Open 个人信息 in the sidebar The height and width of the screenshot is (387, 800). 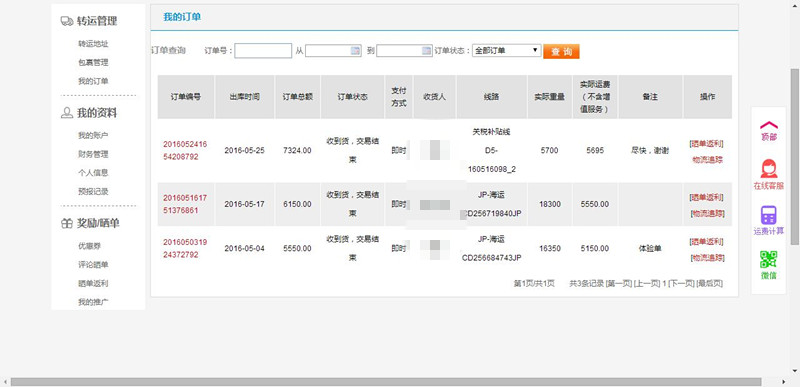(x=93, y=173)
